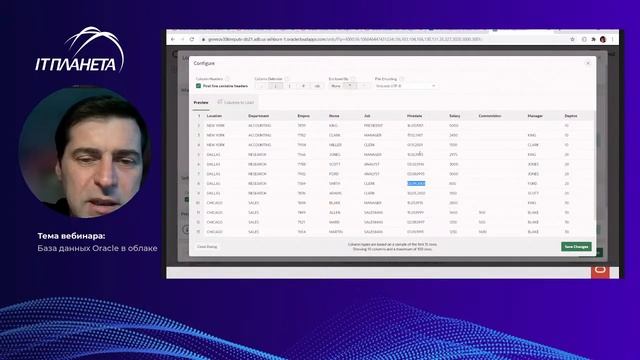Click the browser address bar URL
The image size is (640, 360).
(345, 39)
